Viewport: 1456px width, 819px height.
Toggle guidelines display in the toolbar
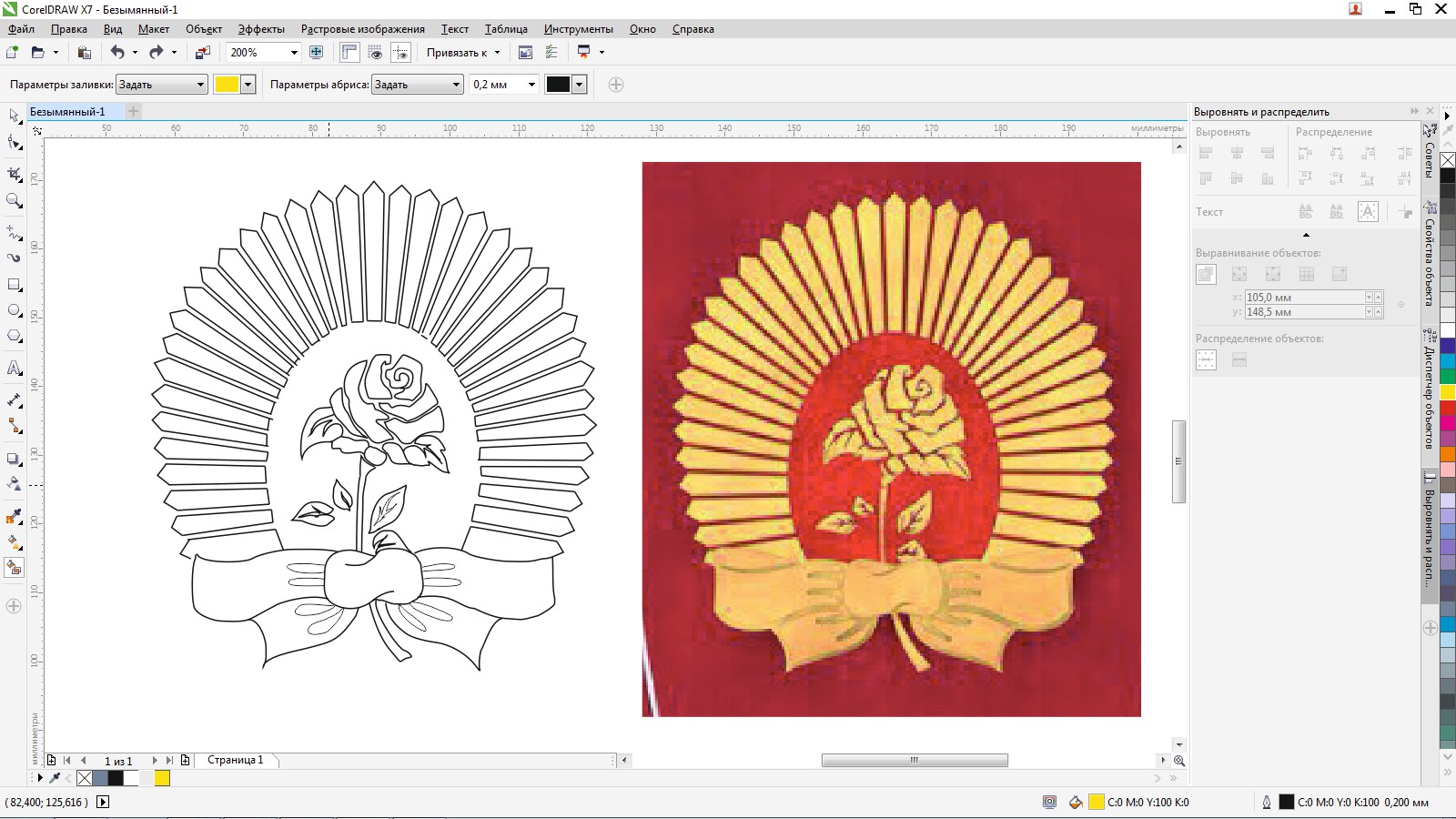400,52
